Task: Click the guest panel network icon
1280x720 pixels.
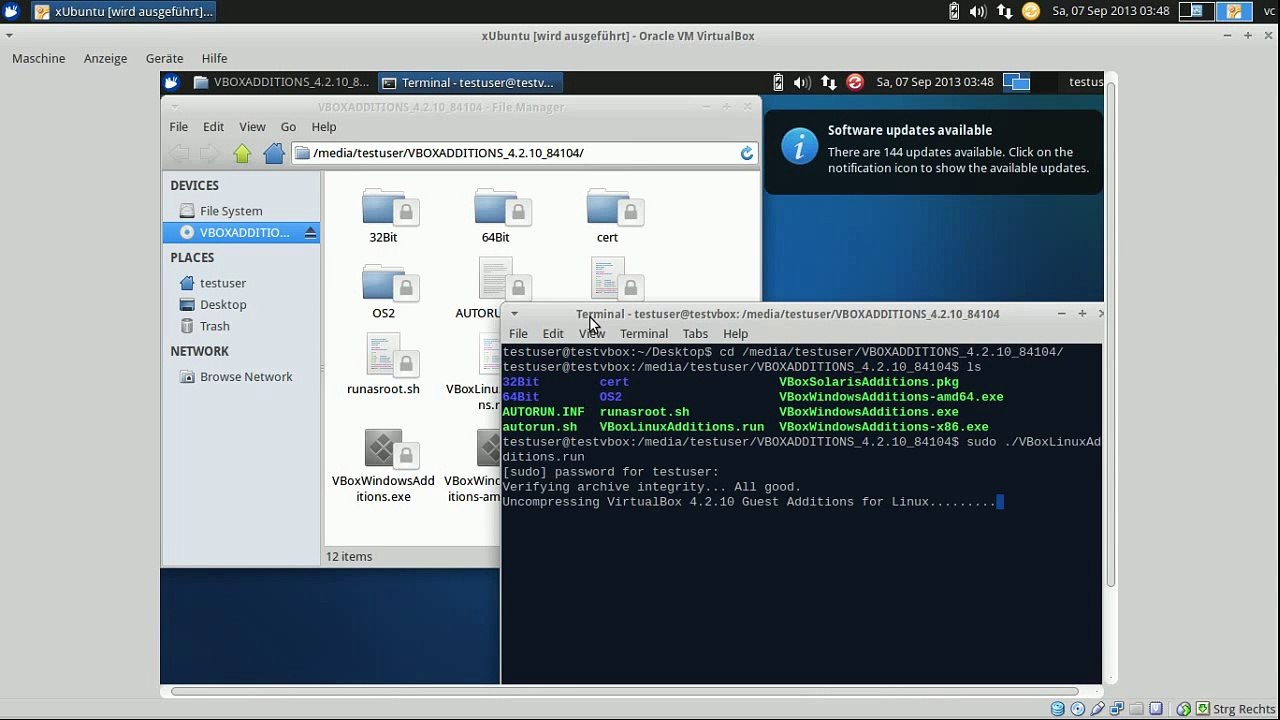Action: pyautogui.click(x=829, y=82)
